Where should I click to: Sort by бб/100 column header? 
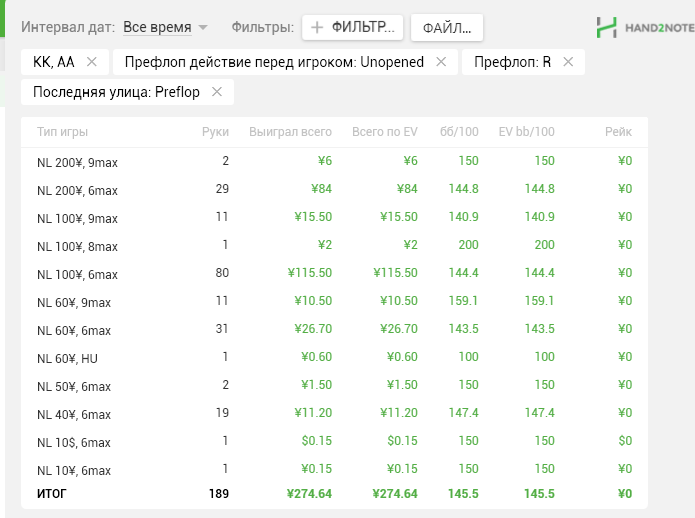pos(459,132)
